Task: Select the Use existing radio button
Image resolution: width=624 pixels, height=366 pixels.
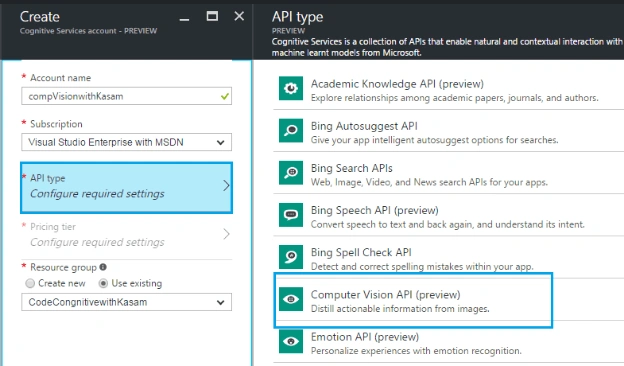Action: (103, 283)
